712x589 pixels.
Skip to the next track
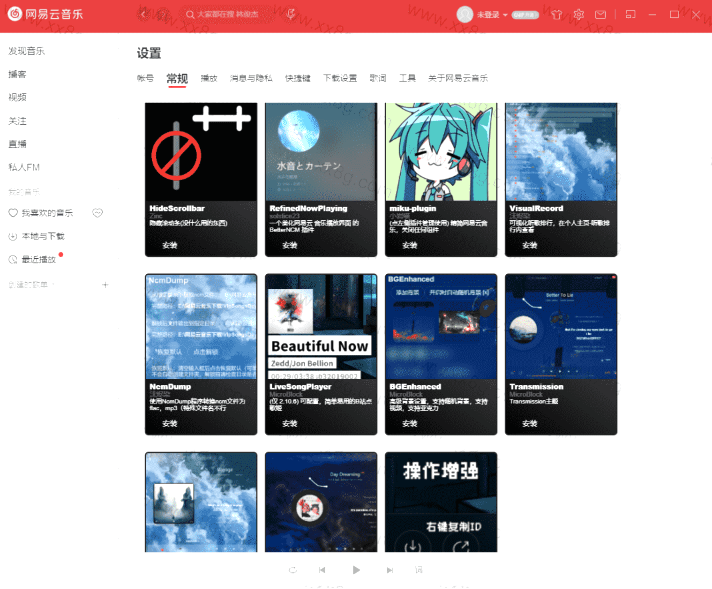[390, 569]
